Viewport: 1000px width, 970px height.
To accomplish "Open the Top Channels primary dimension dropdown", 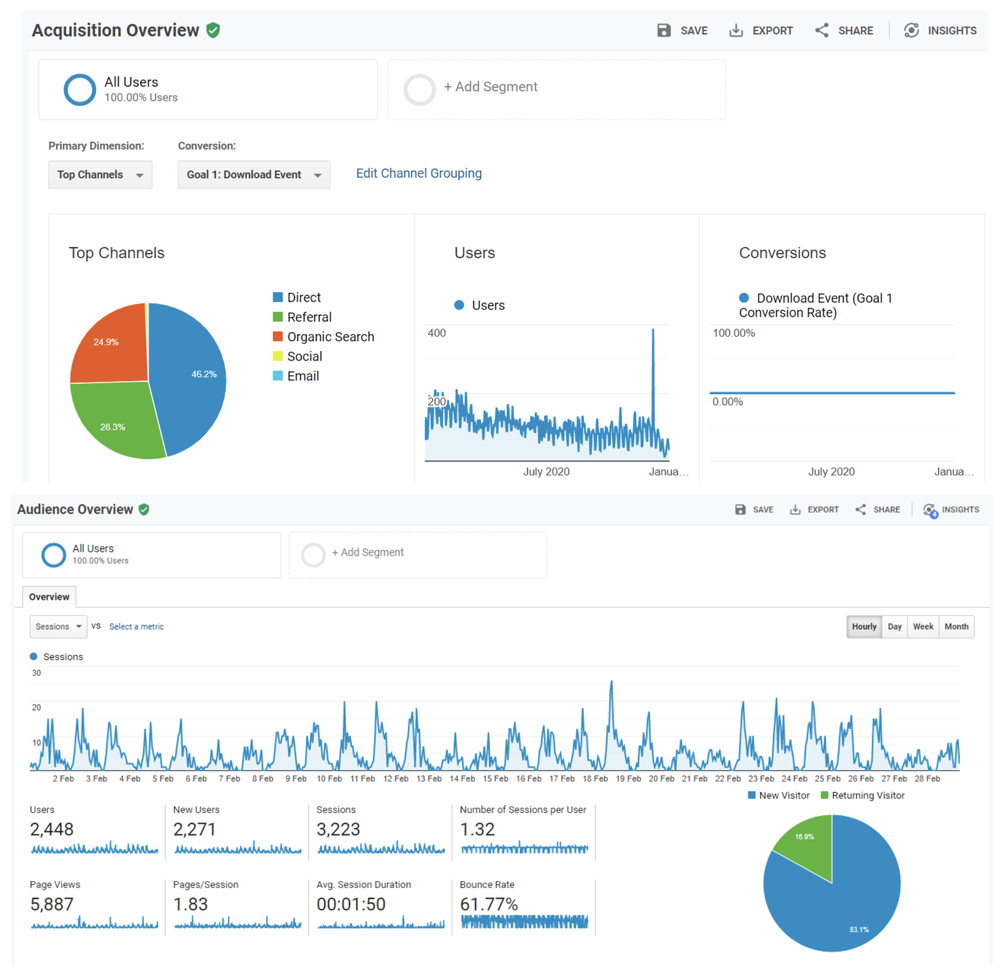I will pos(100,175).
